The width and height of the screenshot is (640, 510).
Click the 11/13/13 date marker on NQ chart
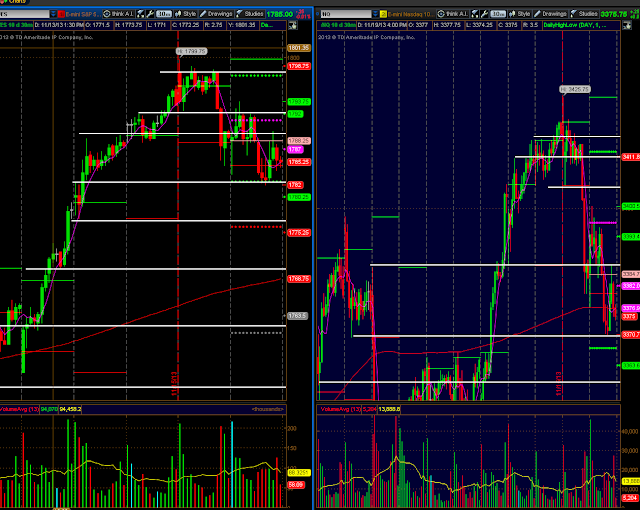pos(559,384)
